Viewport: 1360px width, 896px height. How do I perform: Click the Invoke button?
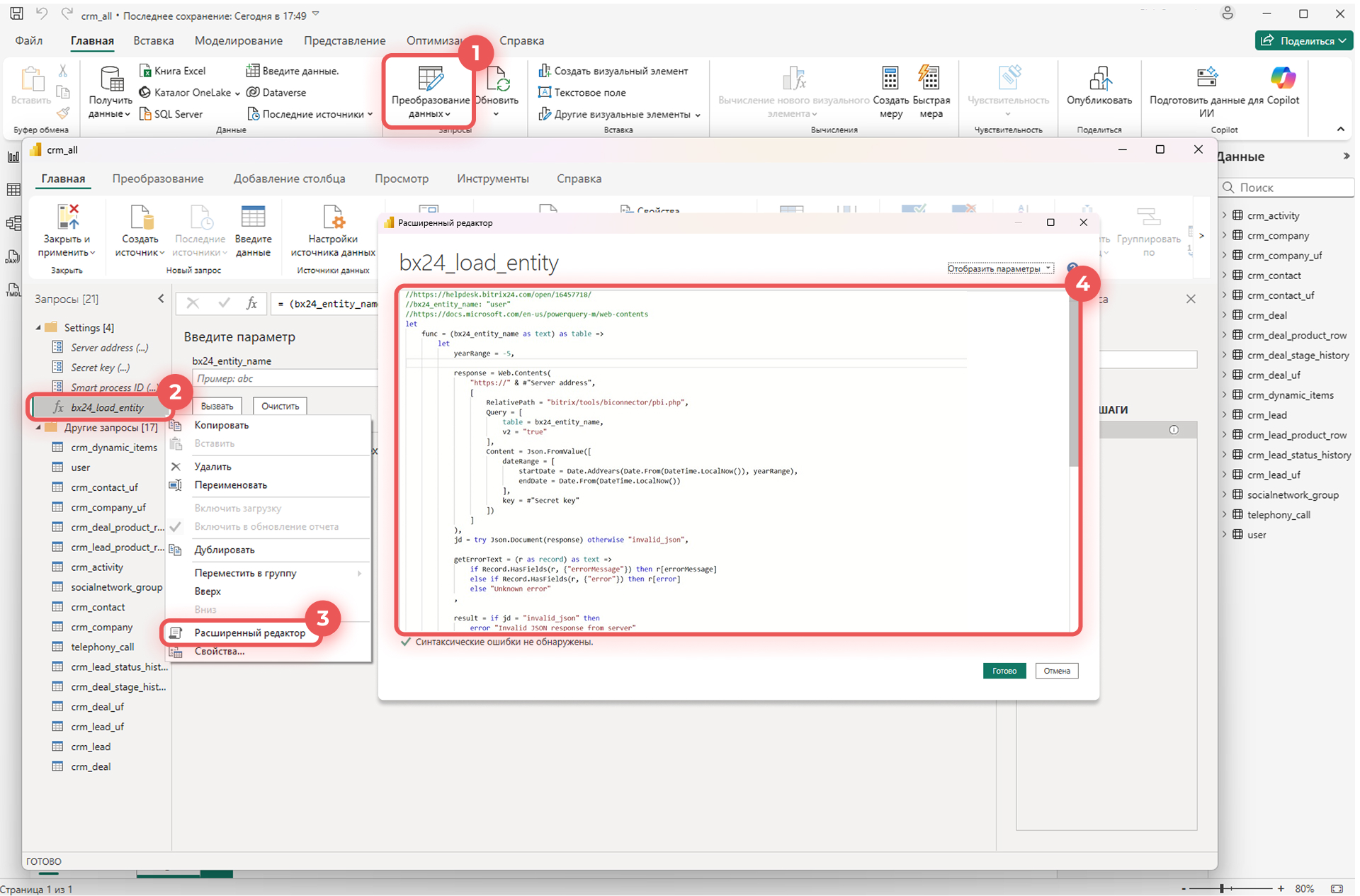click(x=217, y=406)
